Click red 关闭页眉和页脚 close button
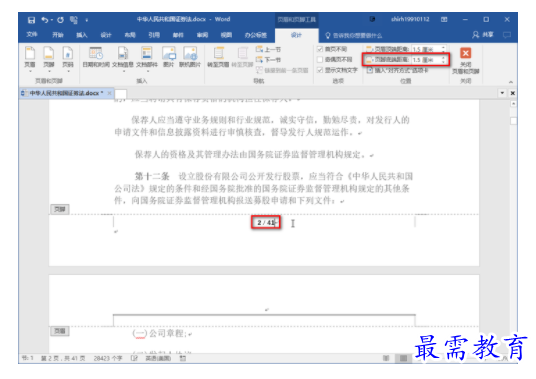536x379 pixels. [466, 60]
